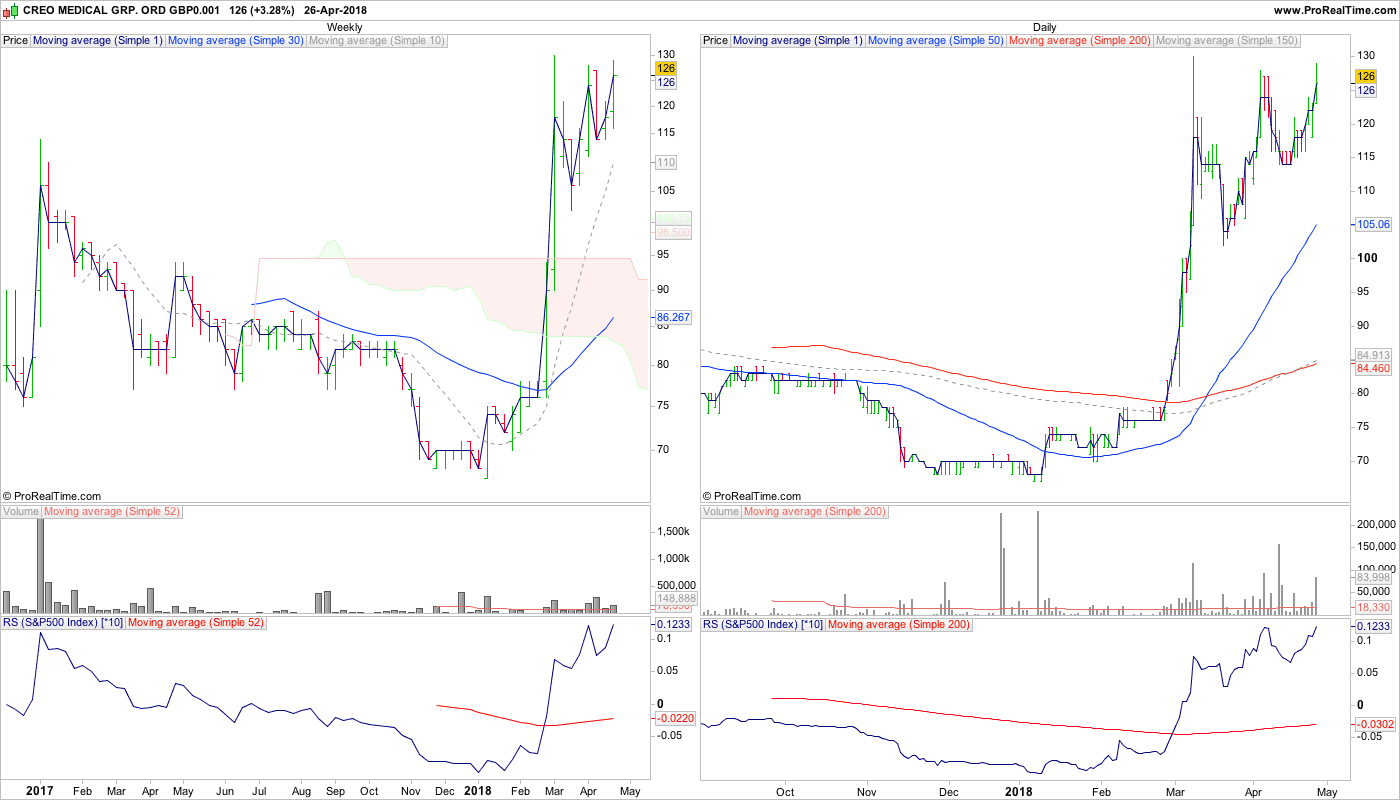Click orange 126 price tag on Daily axis
This screenshot has height=800, width=1400.
pyautogui.click(x=1366, y=76)
